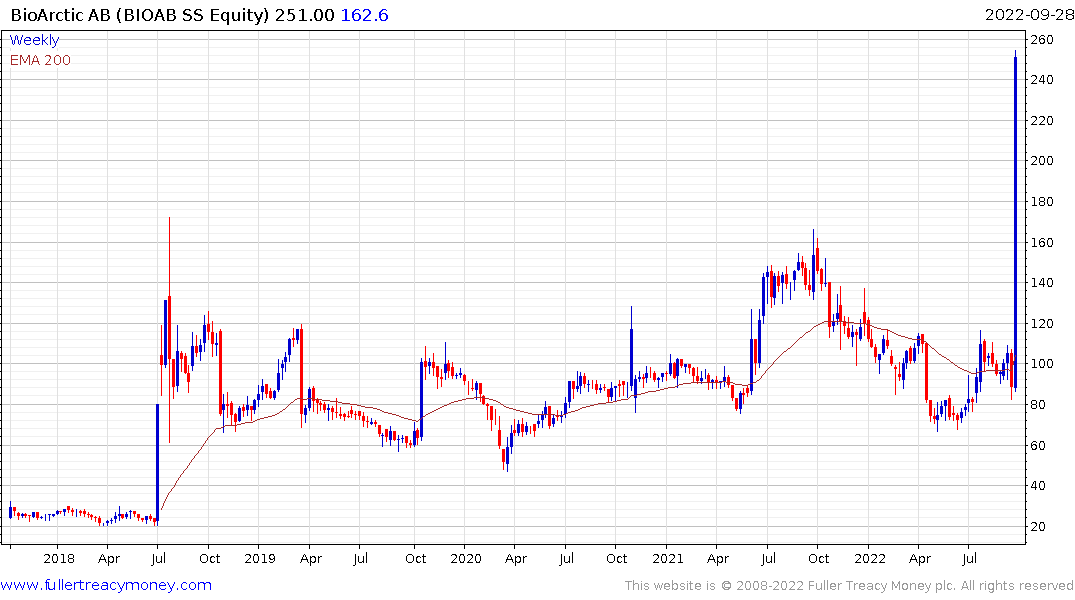Click the 2020 x-axis label
Image resolution: width=1075 pixels, height=600 pixels.
pyautogui.click(x=466, y=558)
